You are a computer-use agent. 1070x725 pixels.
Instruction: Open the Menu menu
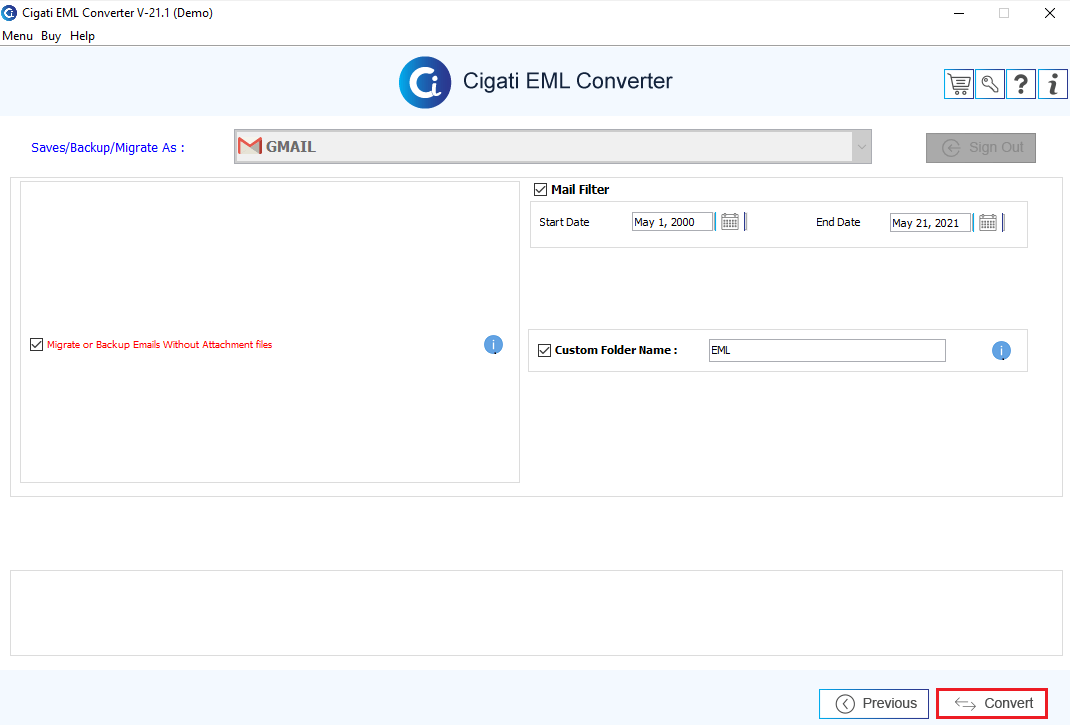click(x=18, y=36)
